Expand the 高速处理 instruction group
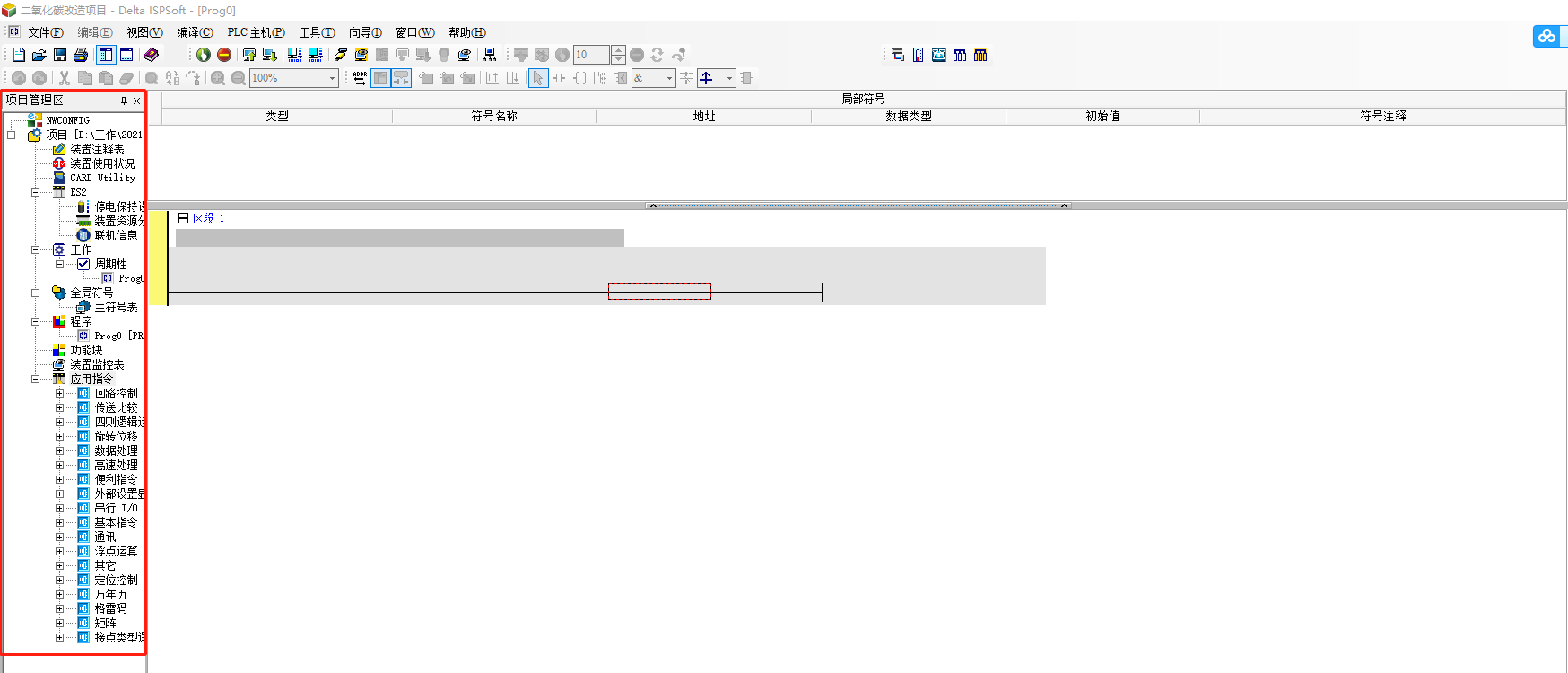Image resolution: width=1568 pixels, height=673 pixels. 60,465
